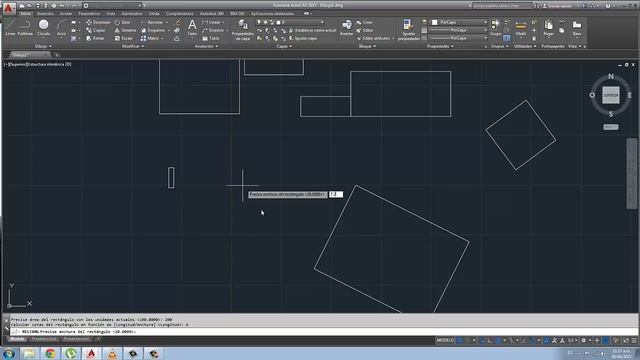Expand the Capas panel
Image resolution: width=640 pixels, height=360 pixels.
point(284,46)
